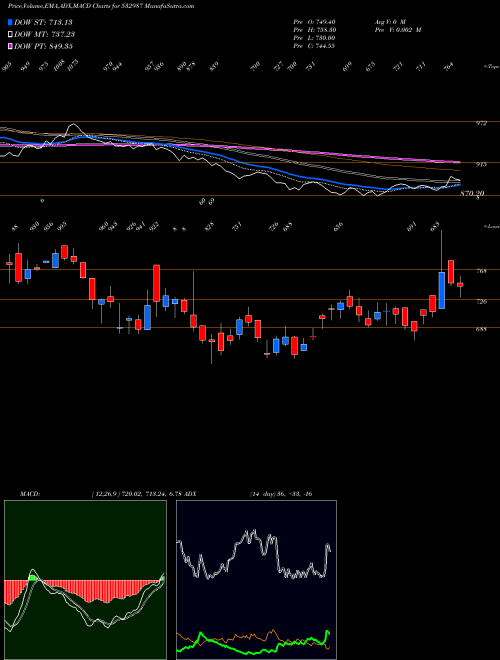Click the blue DOW ST legend swatch
Image resolution: width=500 pixels, height=660 pixels.
[x=10, y=22]
